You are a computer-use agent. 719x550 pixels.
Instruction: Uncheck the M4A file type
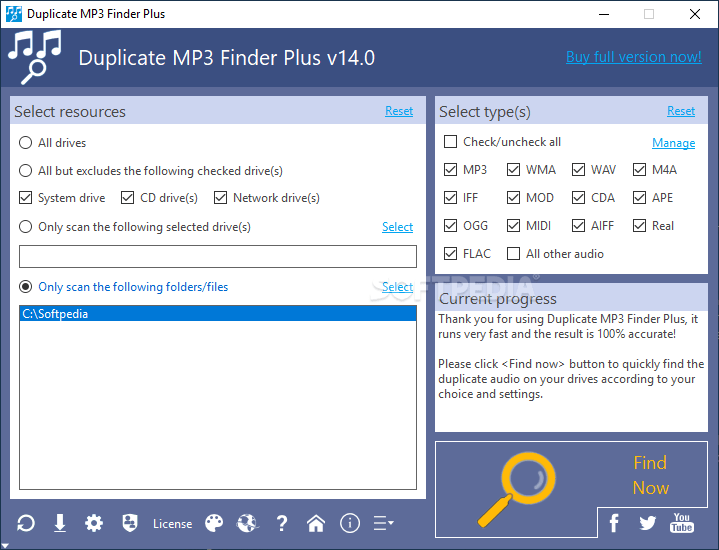(x=639, y=170)
